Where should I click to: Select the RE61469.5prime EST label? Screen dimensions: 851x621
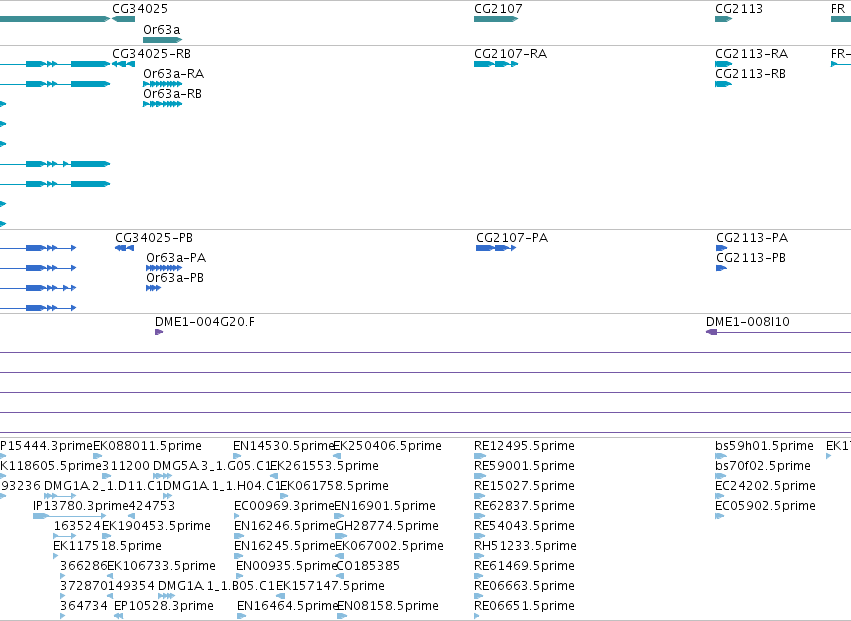524,566
